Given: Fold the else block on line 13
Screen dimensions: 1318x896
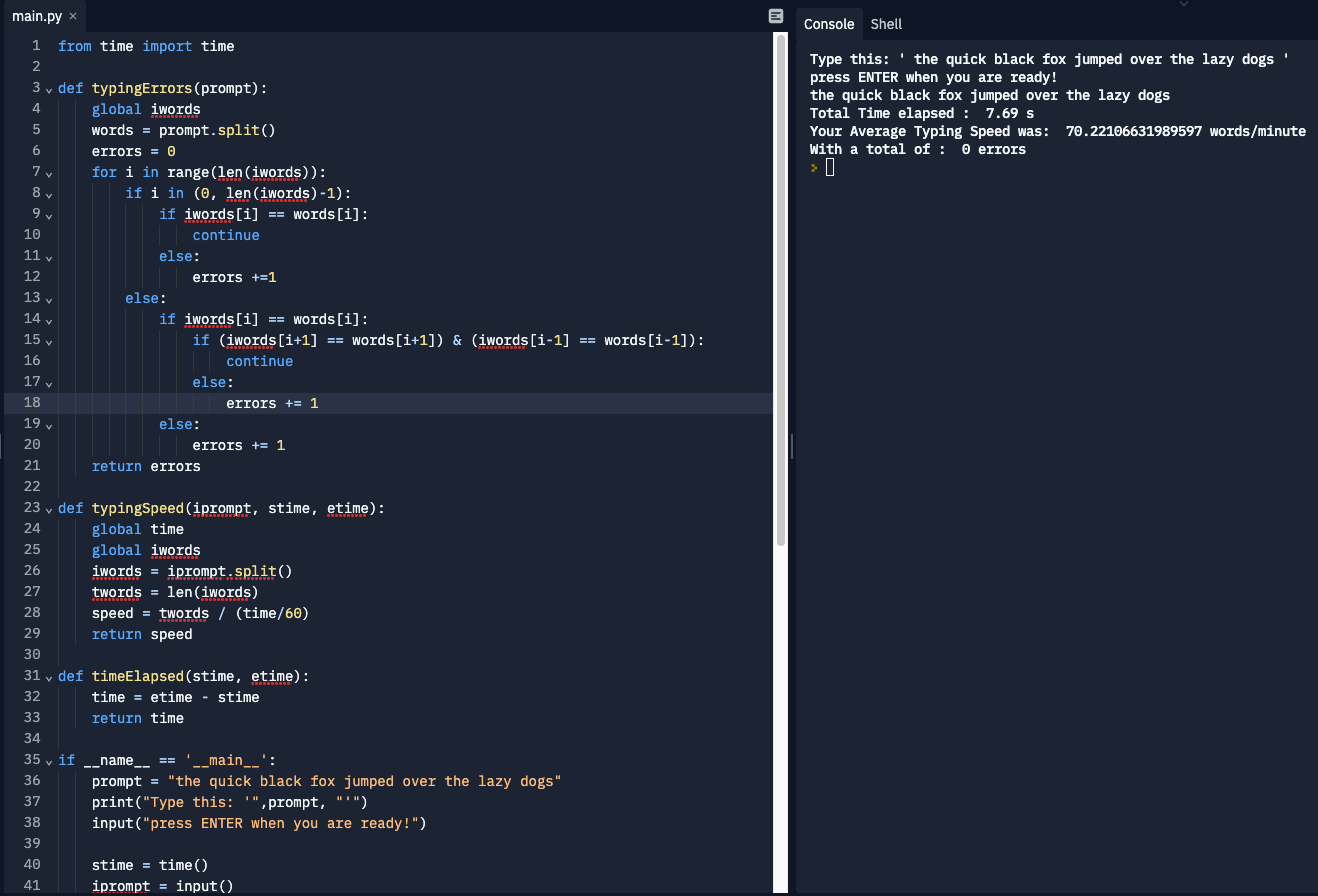Looking at the screenshot, I should (x=48, y=298).
